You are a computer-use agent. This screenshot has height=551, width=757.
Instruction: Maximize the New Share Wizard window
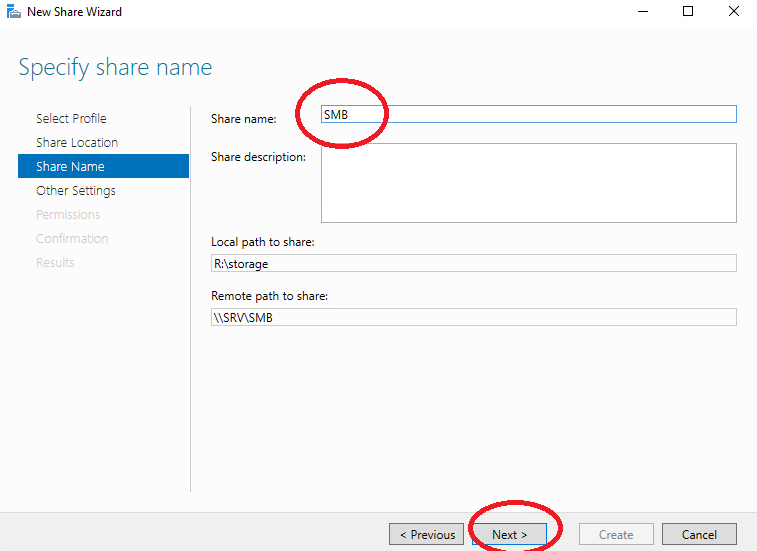[688, 12]
